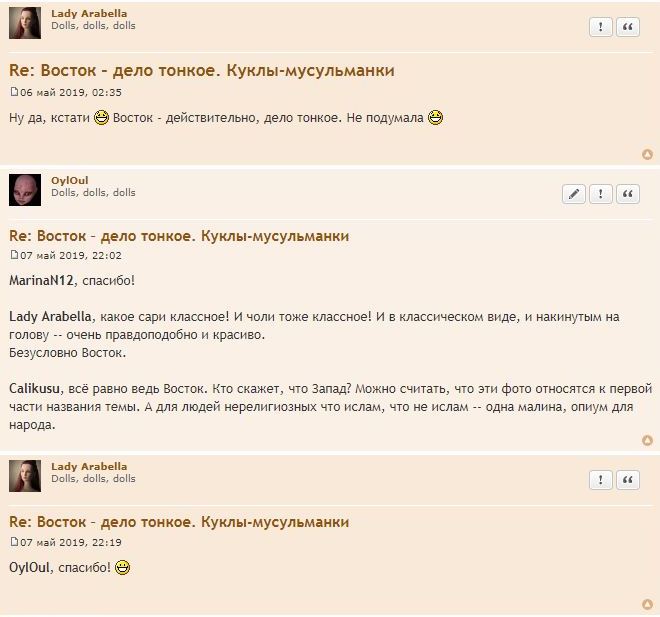Viewport: 660px width, 617px height.
Task: Open first post title 'Re: Восток - дело тонкое'
Action: point(202,70)
